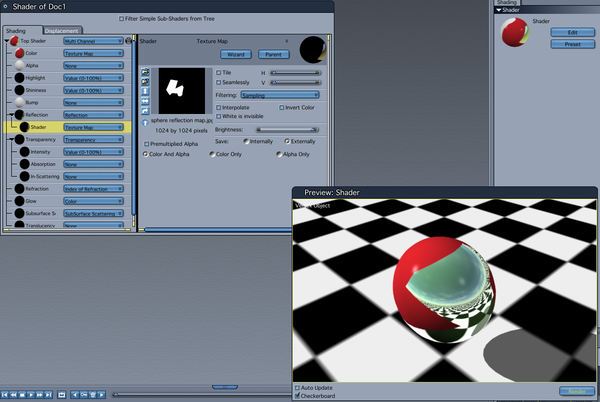This screenshot has height=402, width=600.
Task: Adjust the V tiling slider
Action: 295,83
